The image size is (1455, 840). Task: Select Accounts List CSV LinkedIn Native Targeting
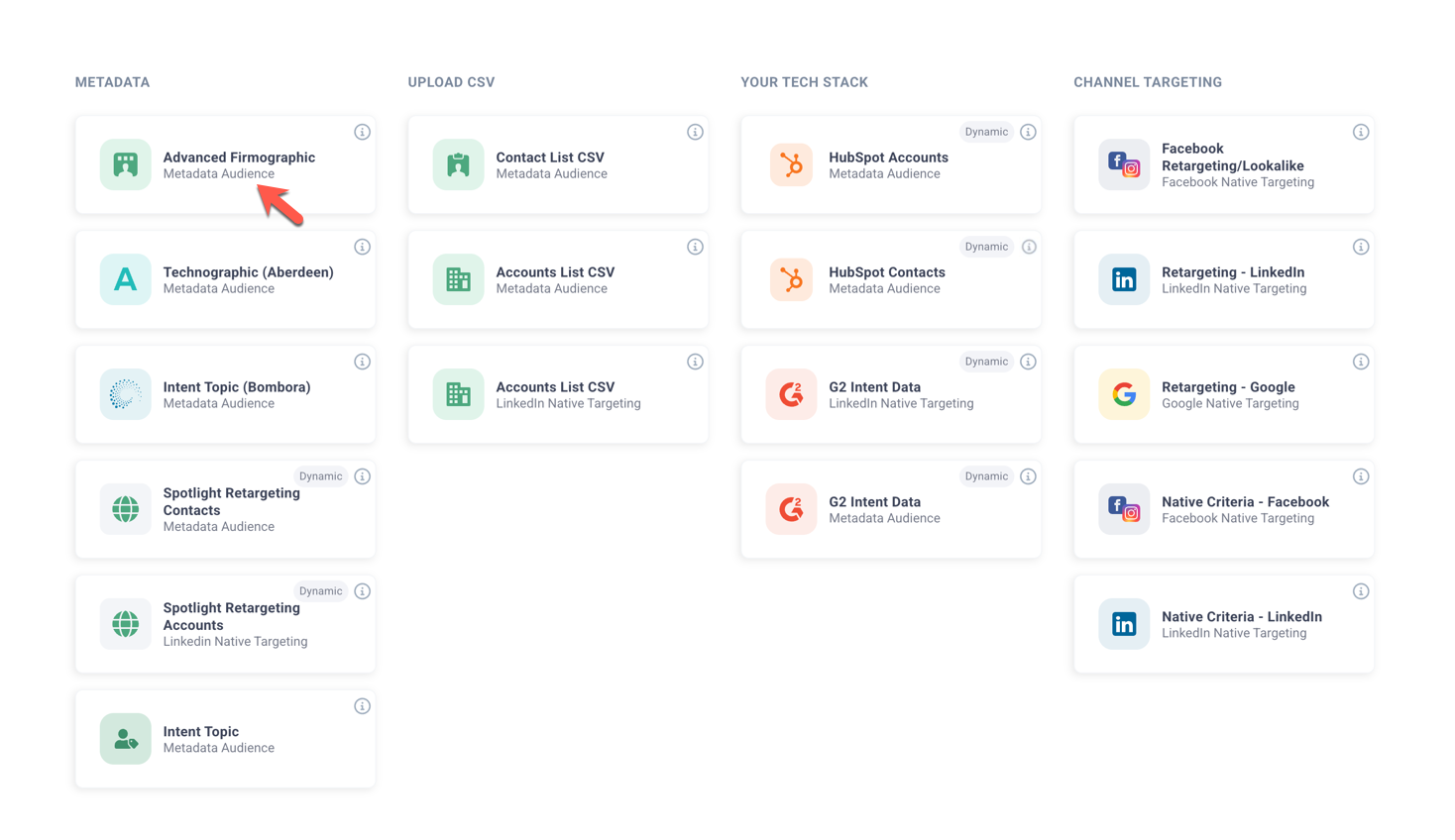point(557,395)
